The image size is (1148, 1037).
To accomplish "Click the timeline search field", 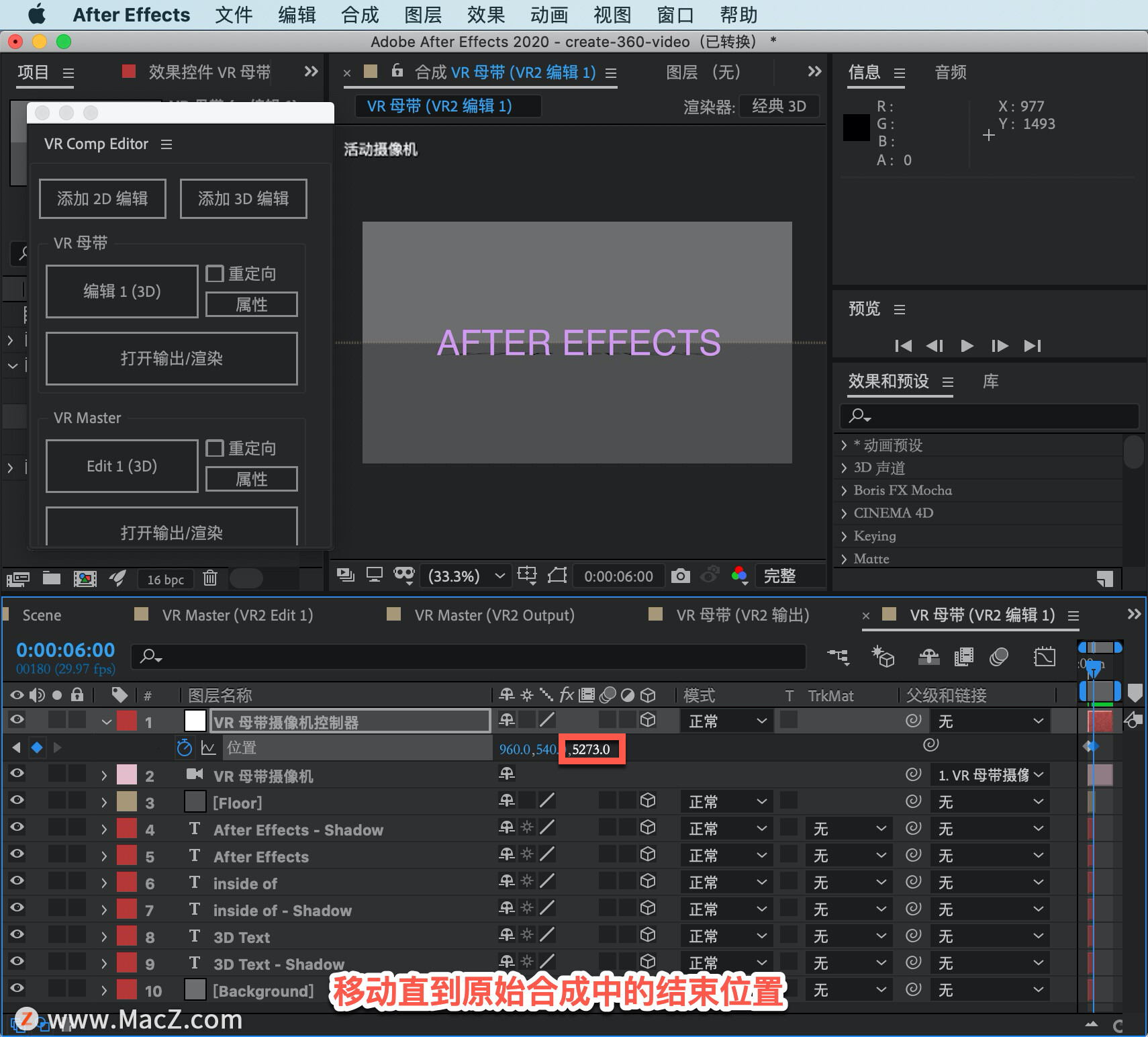I will [468, 656].
